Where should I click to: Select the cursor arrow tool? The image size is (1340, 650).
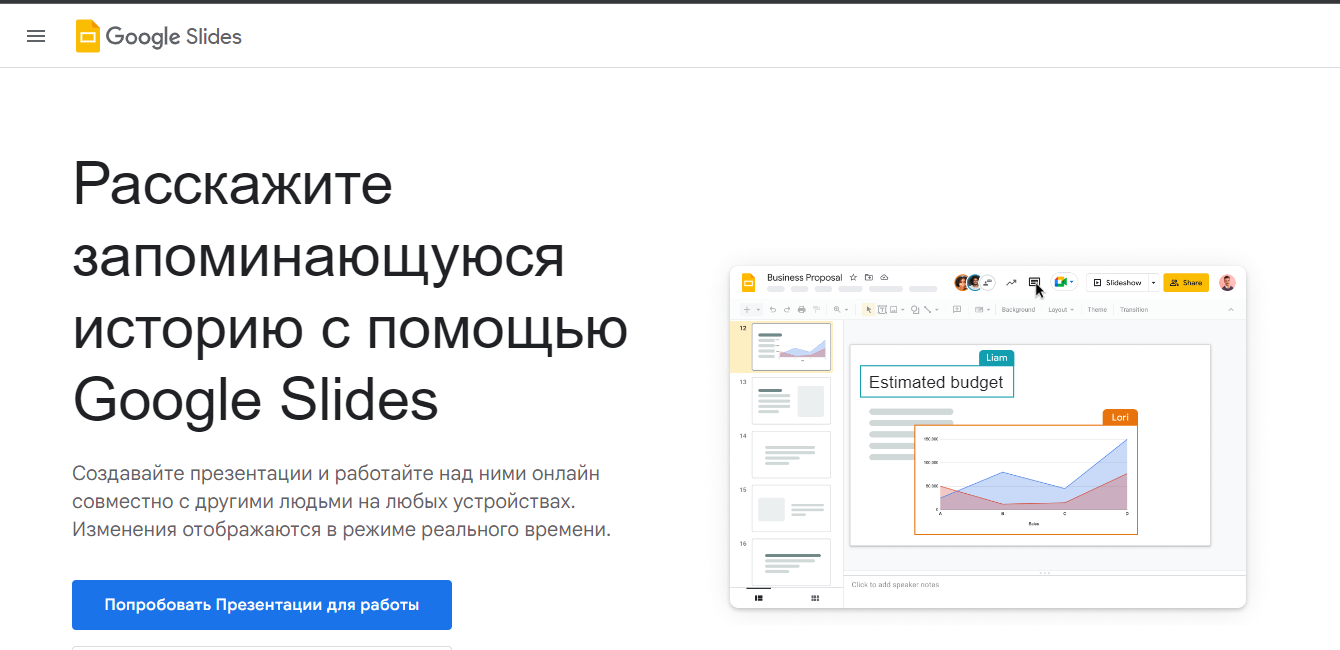coord(868,310)
